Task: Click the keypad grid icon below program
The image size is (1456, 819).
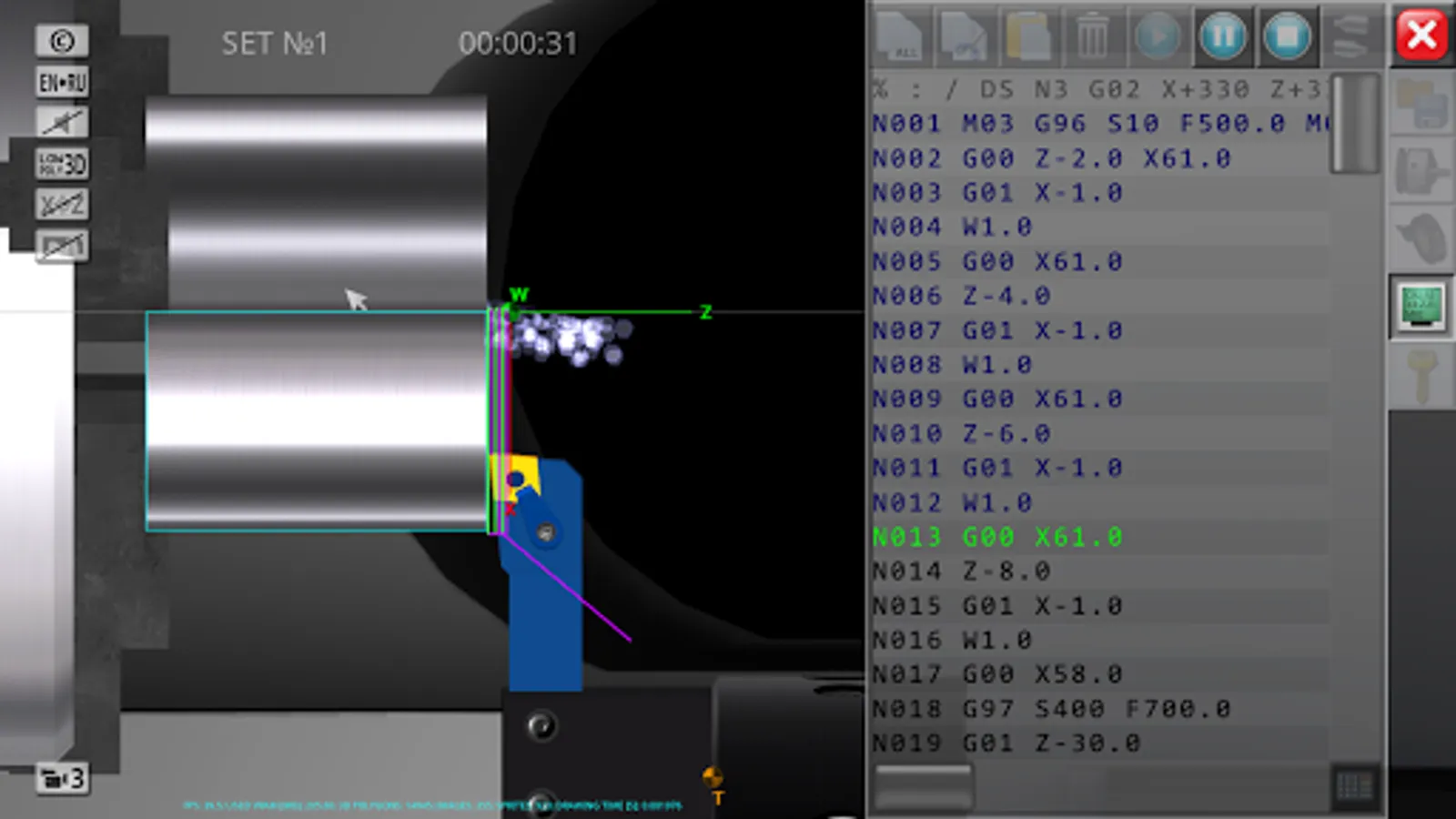Action: tap(1355, 786)
